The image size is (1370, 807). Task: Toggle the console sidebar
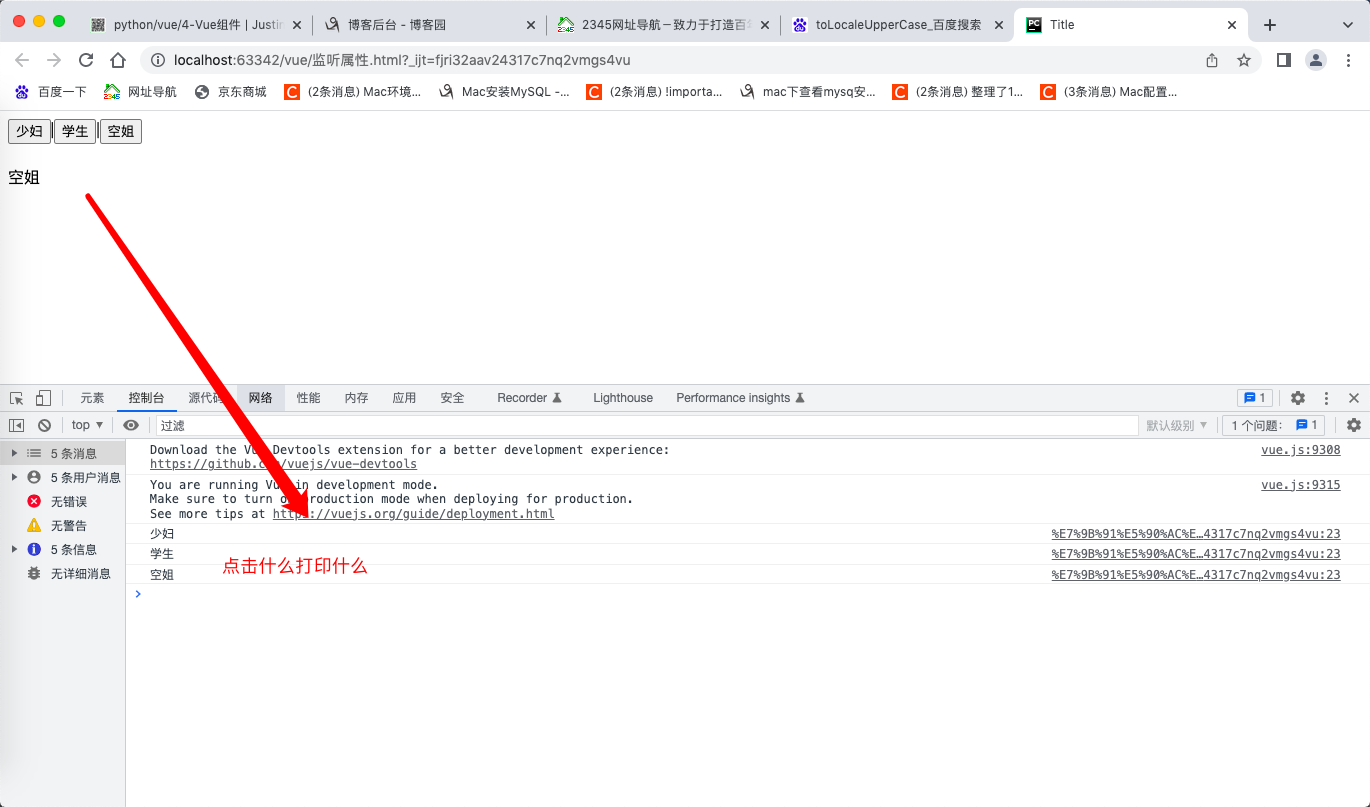point(17,425)
